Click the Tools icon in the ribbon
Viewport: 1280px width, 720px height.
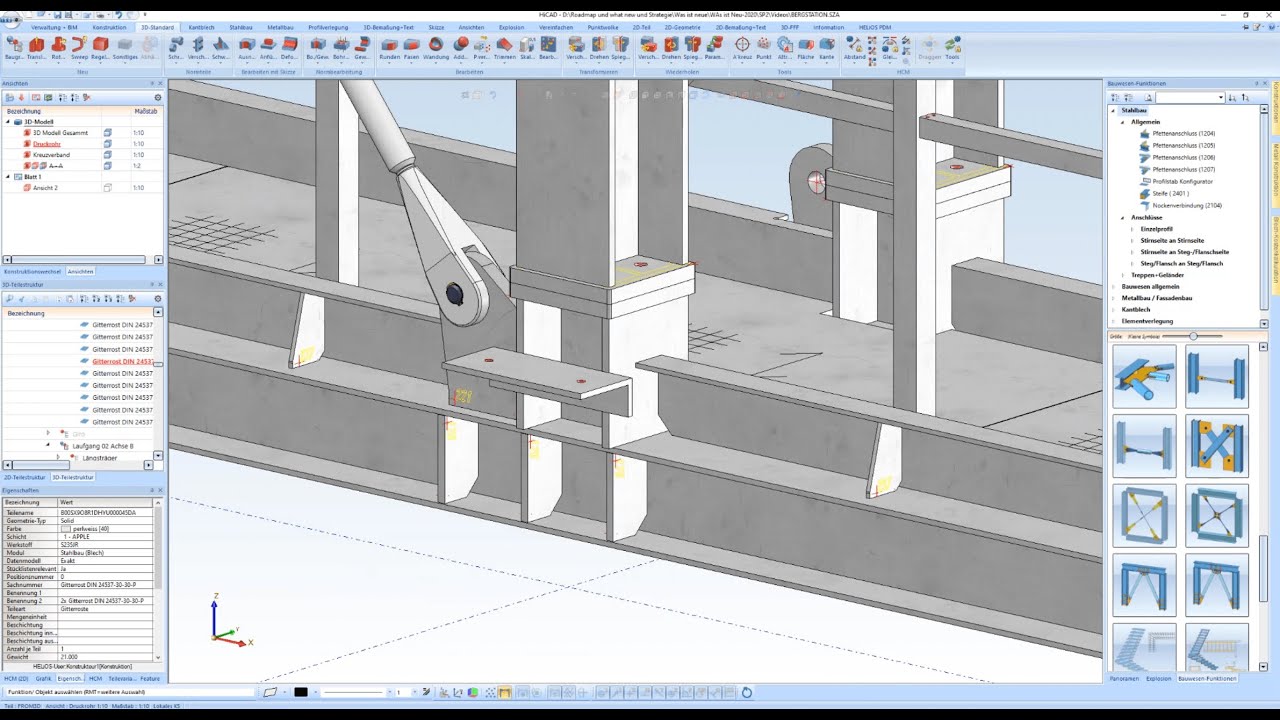[x=952, y=48]
